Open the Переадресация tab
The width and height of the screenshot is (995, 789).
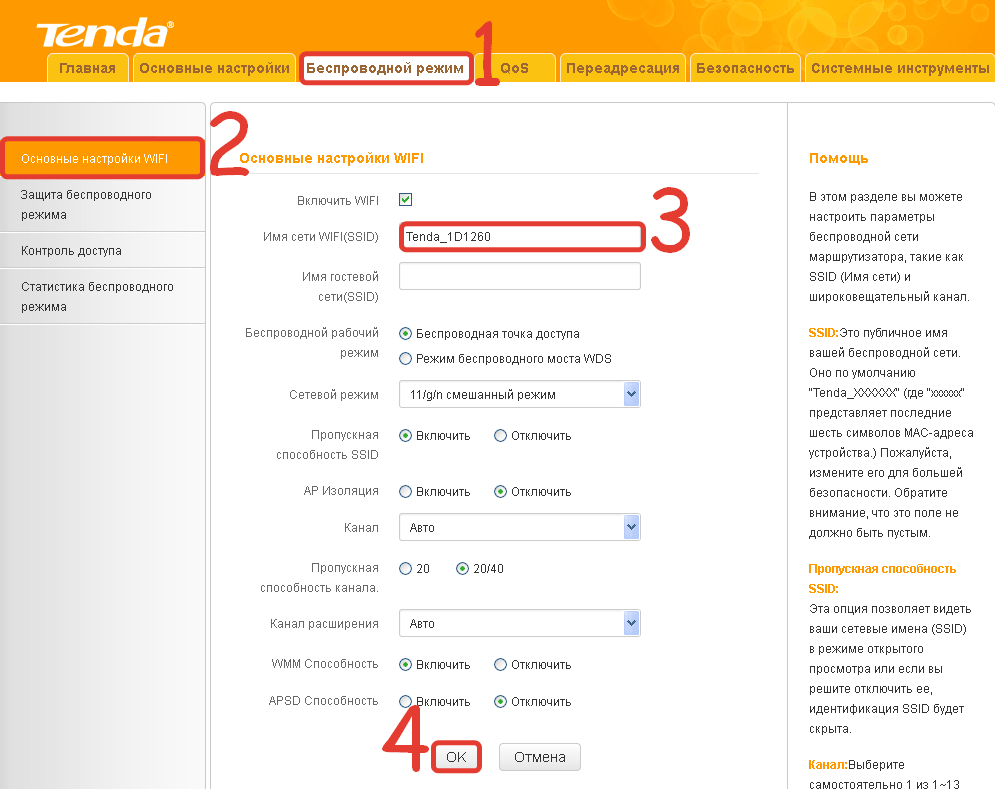[x=623, y=68]
